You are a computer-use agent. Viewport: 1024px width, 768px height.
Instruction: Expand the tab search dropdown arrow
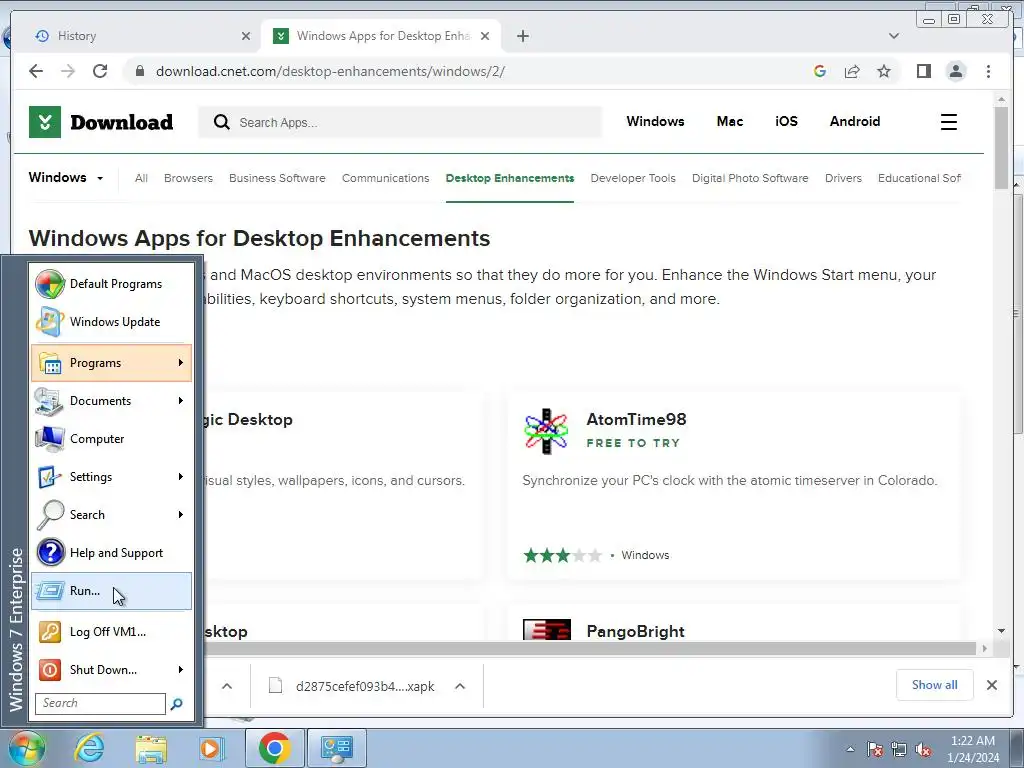coord(893,36)
